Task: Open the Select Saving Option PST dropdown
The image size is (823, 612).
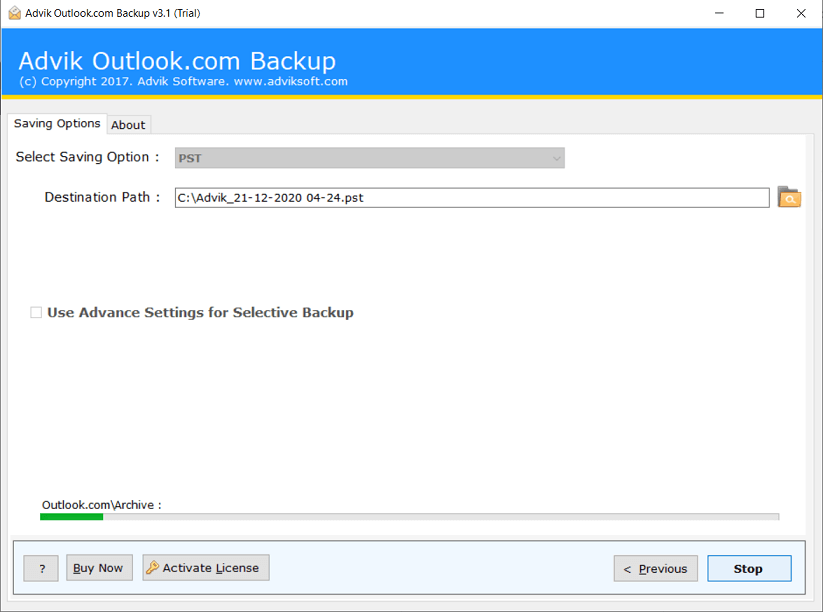Action: [x=370, y=158]
